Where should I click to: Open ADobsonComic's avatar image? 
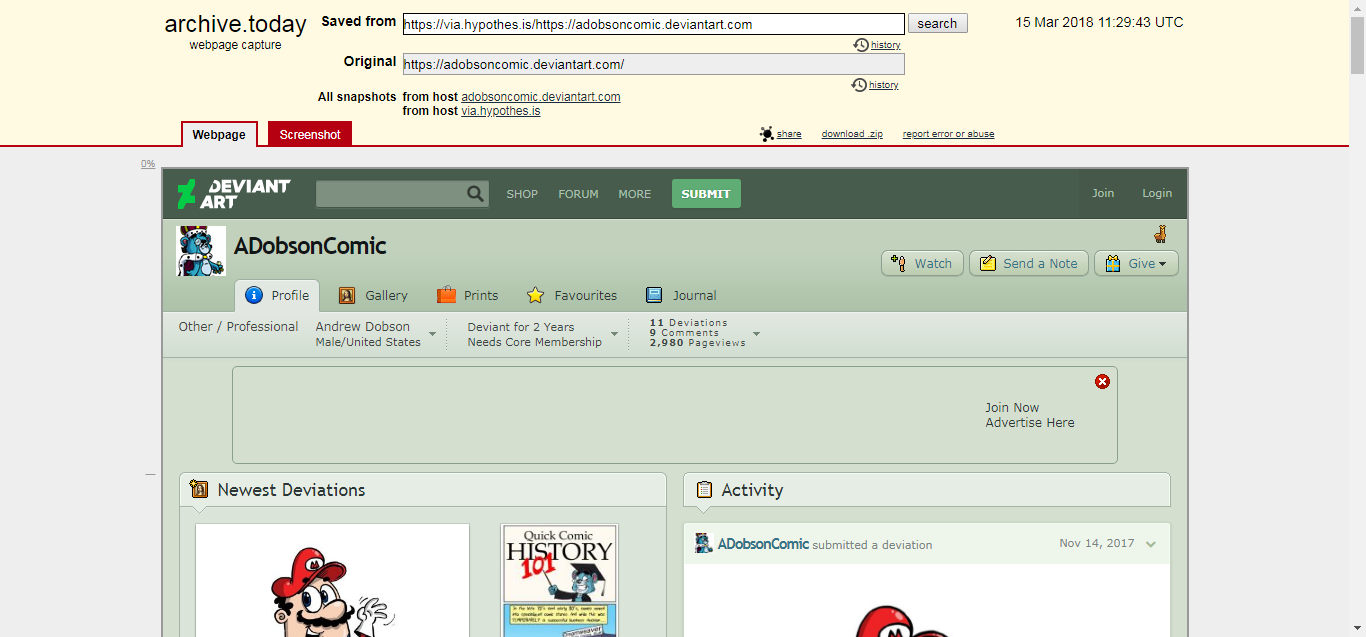click(201, 250)
